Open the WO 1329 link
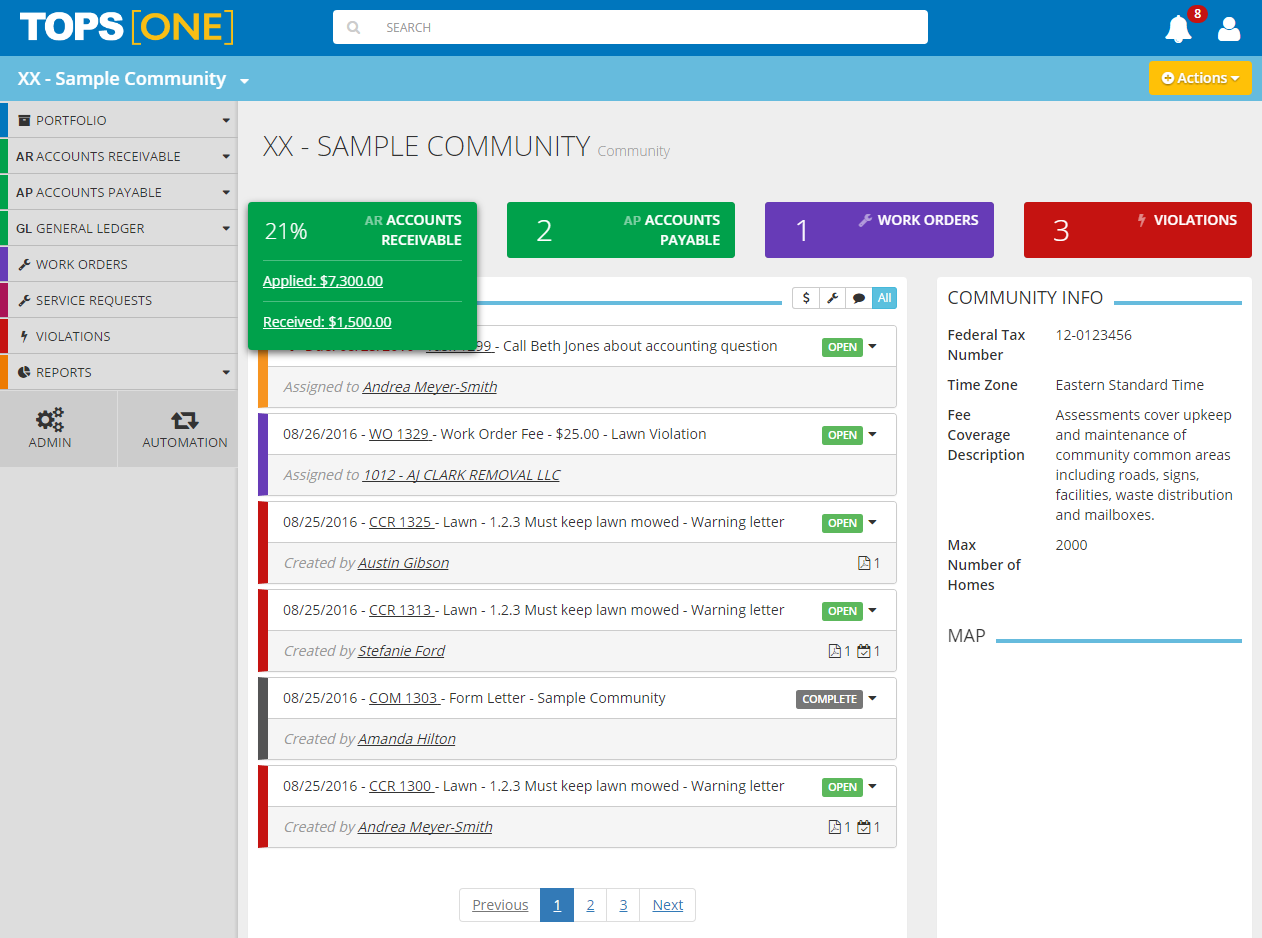This screenshot has width=1262, height=938. (400, 434)
